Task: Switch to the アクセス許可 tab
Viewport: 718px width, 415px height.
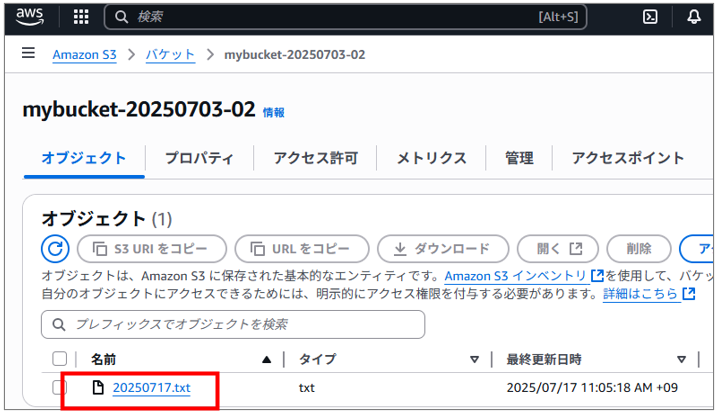Action: coord(315,158)
